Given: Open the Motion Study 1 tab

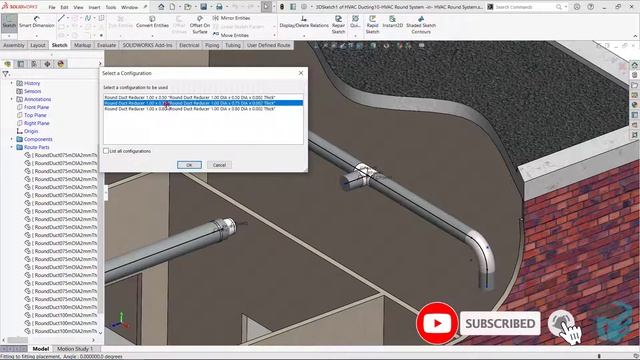Looking at the screenshot, I should click(75, 349).
